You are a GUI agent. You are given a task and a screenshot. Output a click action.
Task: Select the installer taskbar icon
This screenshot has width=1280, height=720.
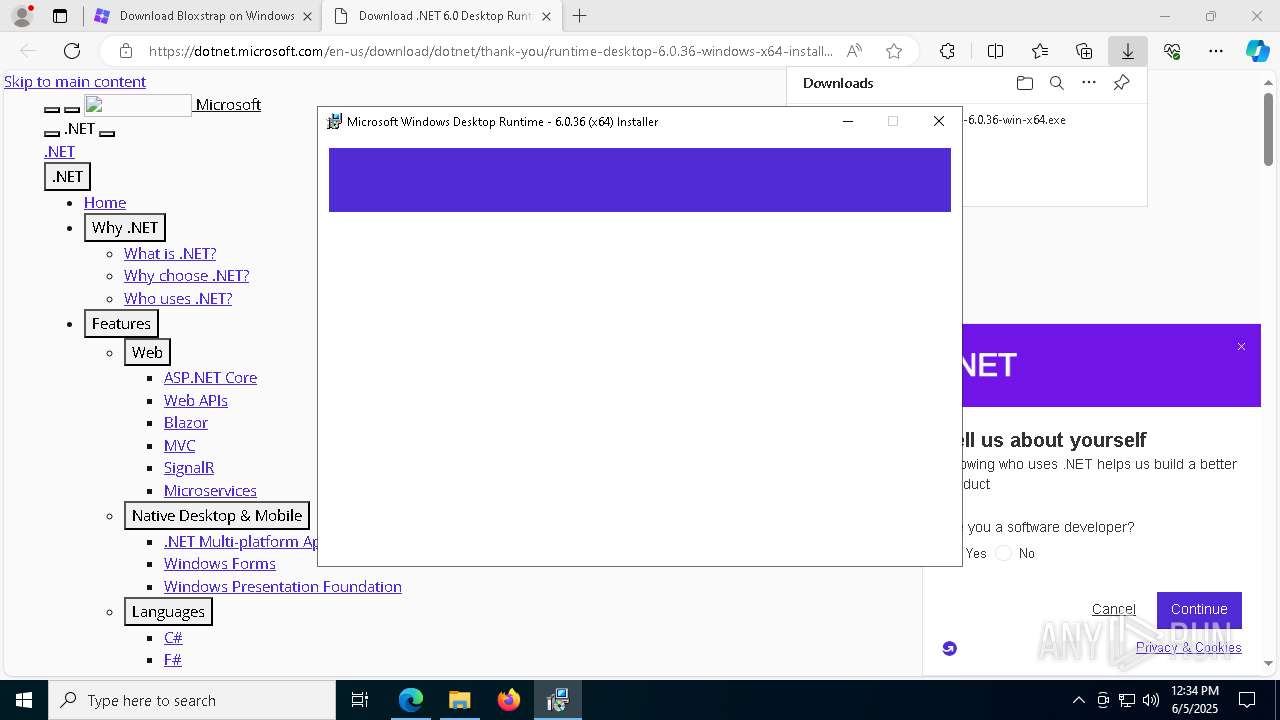[x=557, y=700]
